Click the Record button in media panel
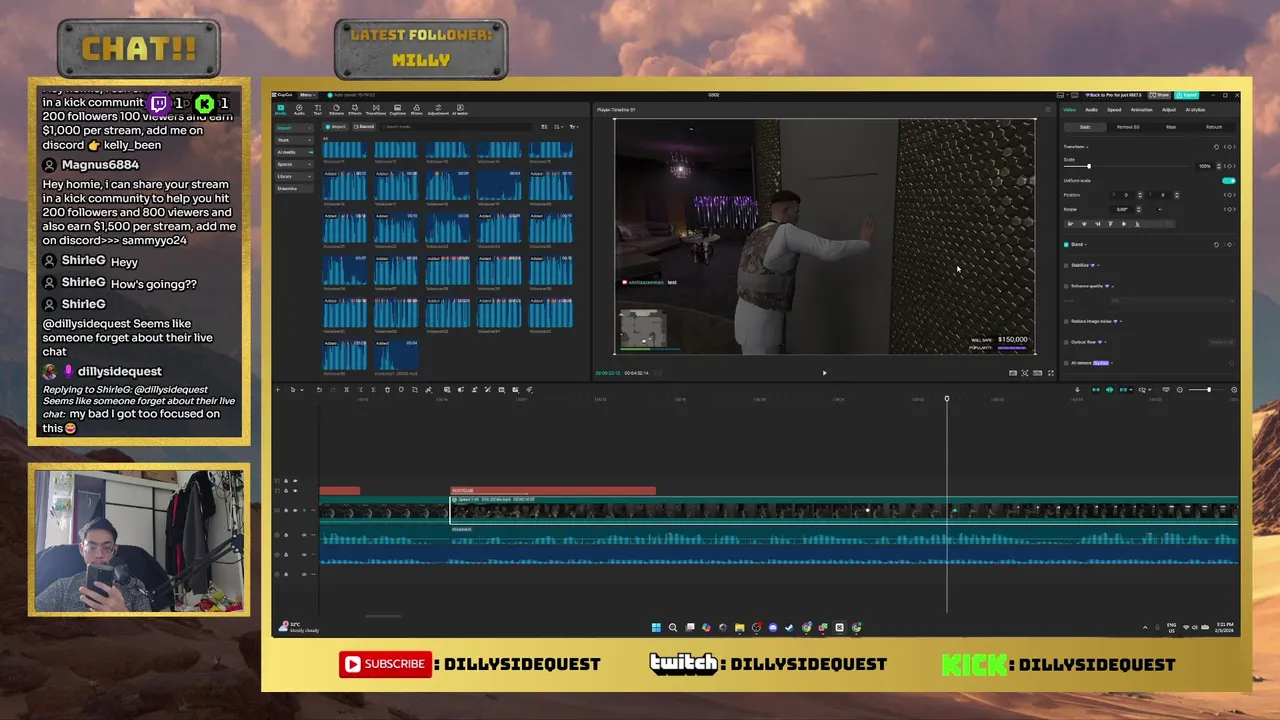Image resolution: width=1280 pixels, height=720 pixels. 364,127
